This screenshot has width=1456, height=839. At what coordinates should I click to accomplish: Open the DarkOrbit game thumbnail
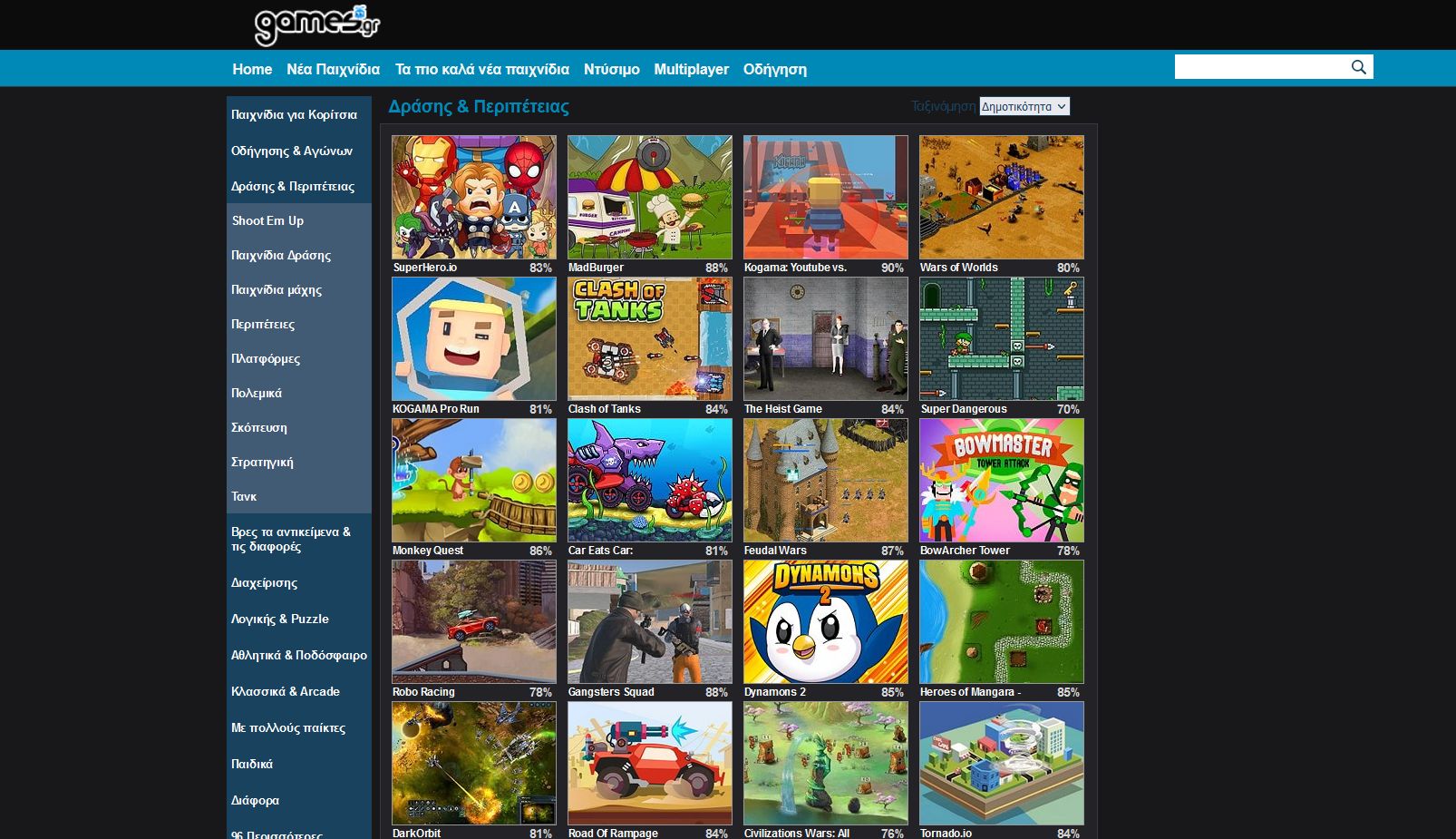tap(474, 764)
